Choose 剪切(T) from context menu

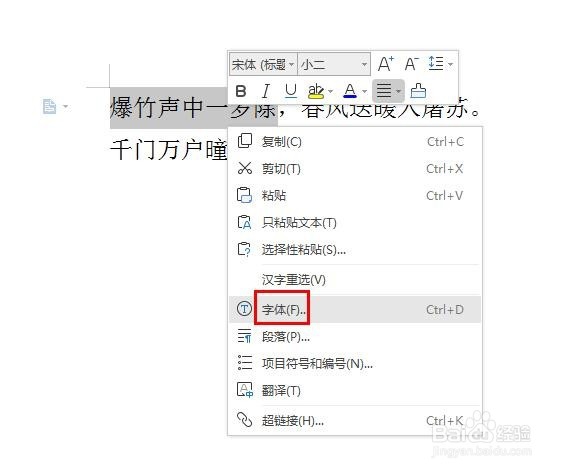(355, 169)
